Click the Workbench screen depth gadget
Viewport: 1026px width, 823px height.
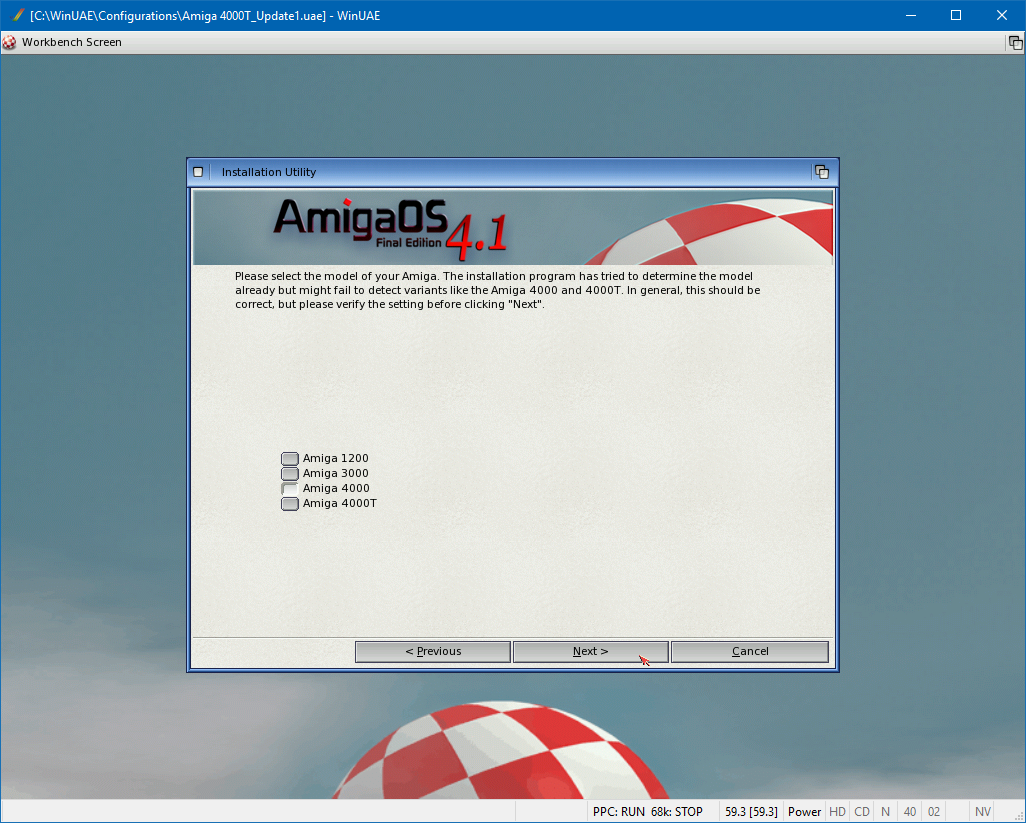pyautogui.click(x=1014, y=43)
